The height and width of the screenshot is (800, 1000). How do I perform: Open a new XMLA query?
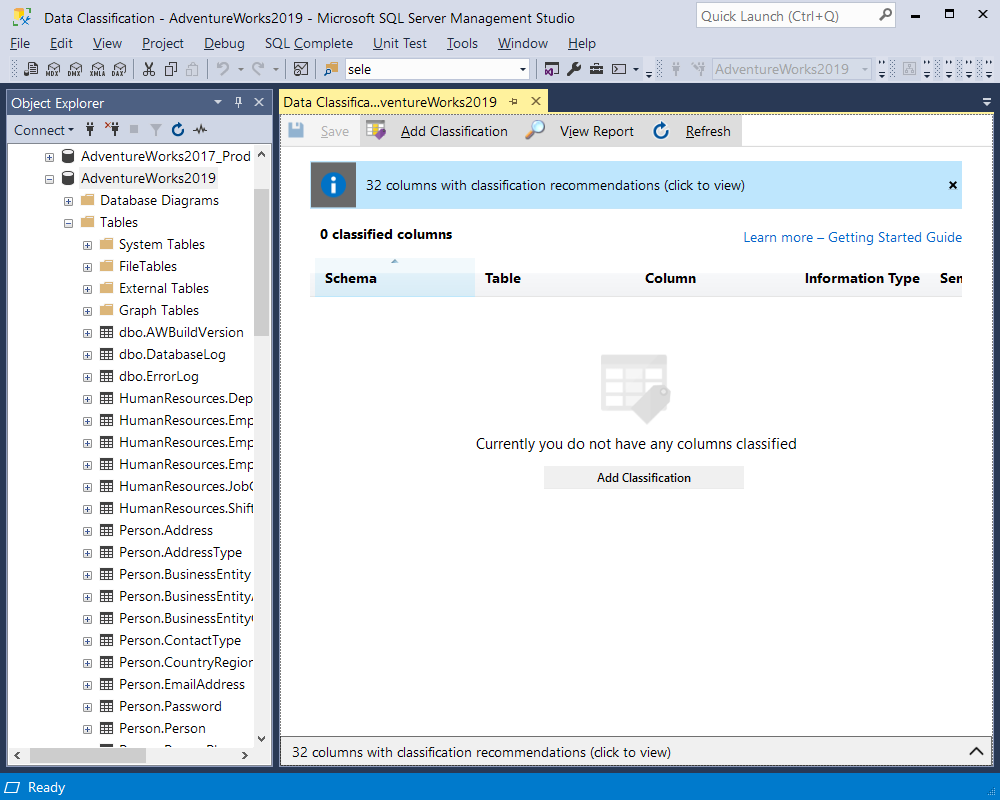click(x=98, y=69)
